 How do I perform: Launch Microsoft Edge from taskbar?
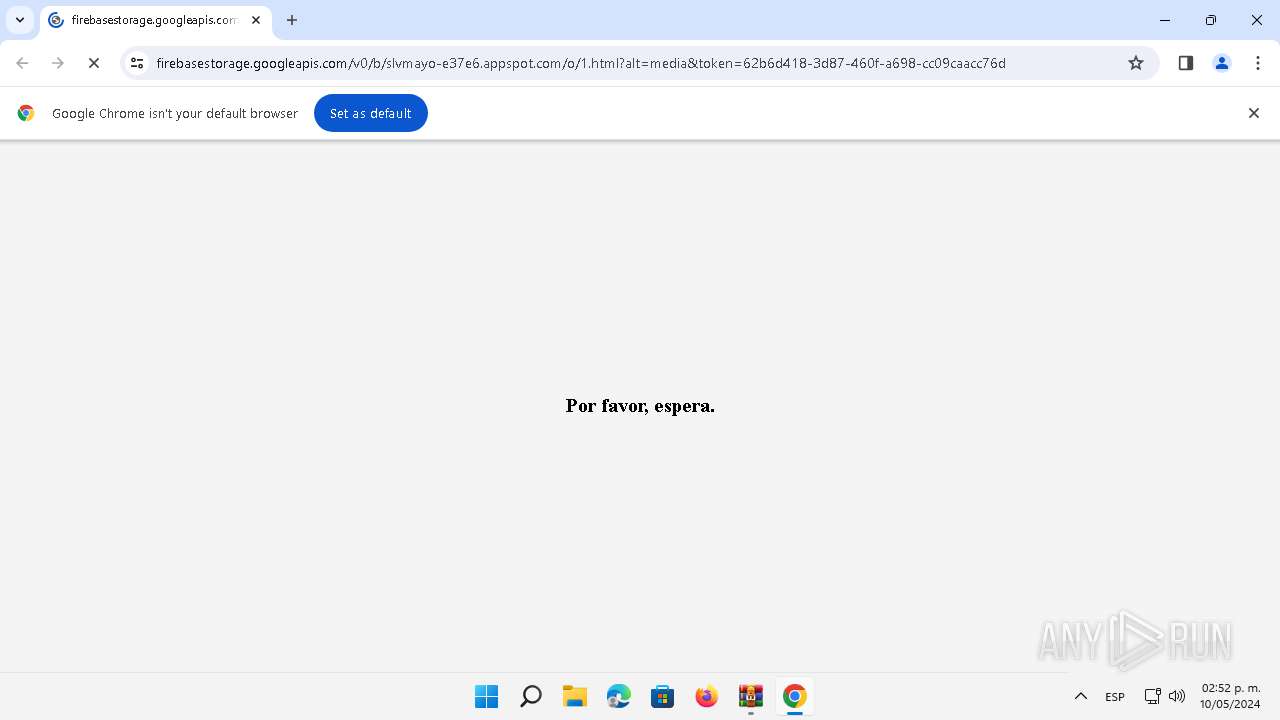(x=619, y=696)
